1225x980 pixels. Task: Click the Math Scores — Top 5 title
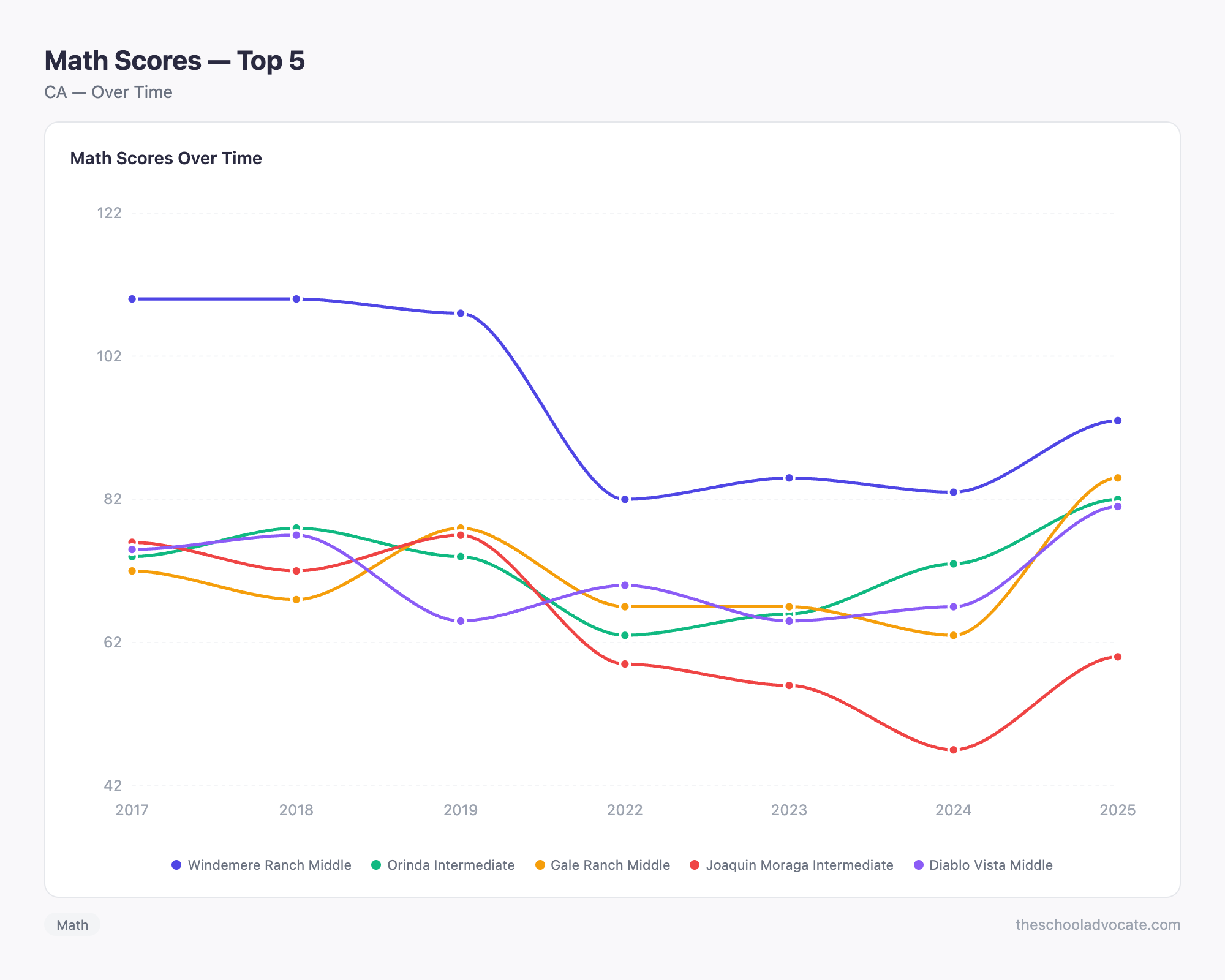pos(175,60)
